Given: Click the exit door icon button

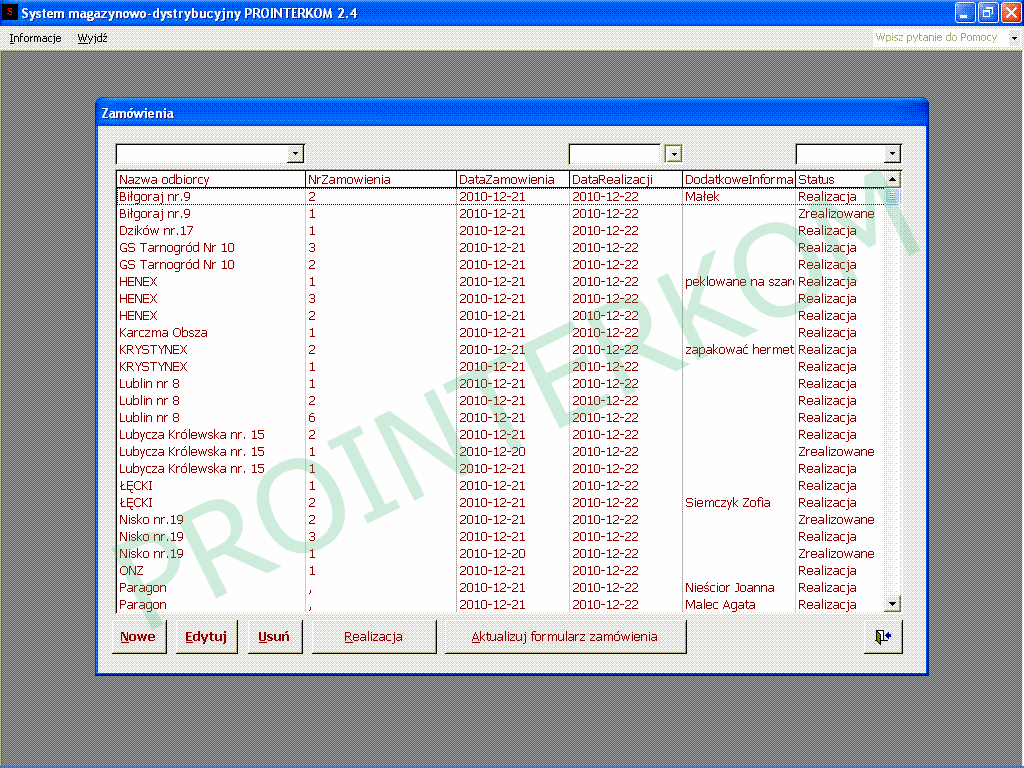Looking at the screenshot, I should click(x=883, y=637).
